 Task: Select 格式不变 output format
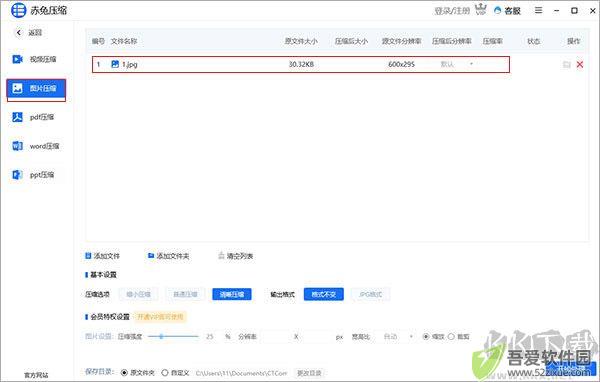point(324,294)
